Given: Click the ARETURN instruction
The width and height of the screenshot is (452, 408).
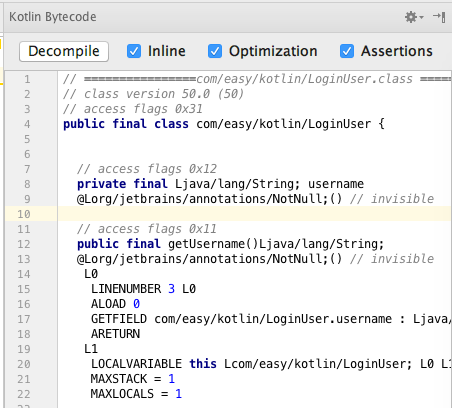Looking at the screenshot, I should click(x=115, y=334).
